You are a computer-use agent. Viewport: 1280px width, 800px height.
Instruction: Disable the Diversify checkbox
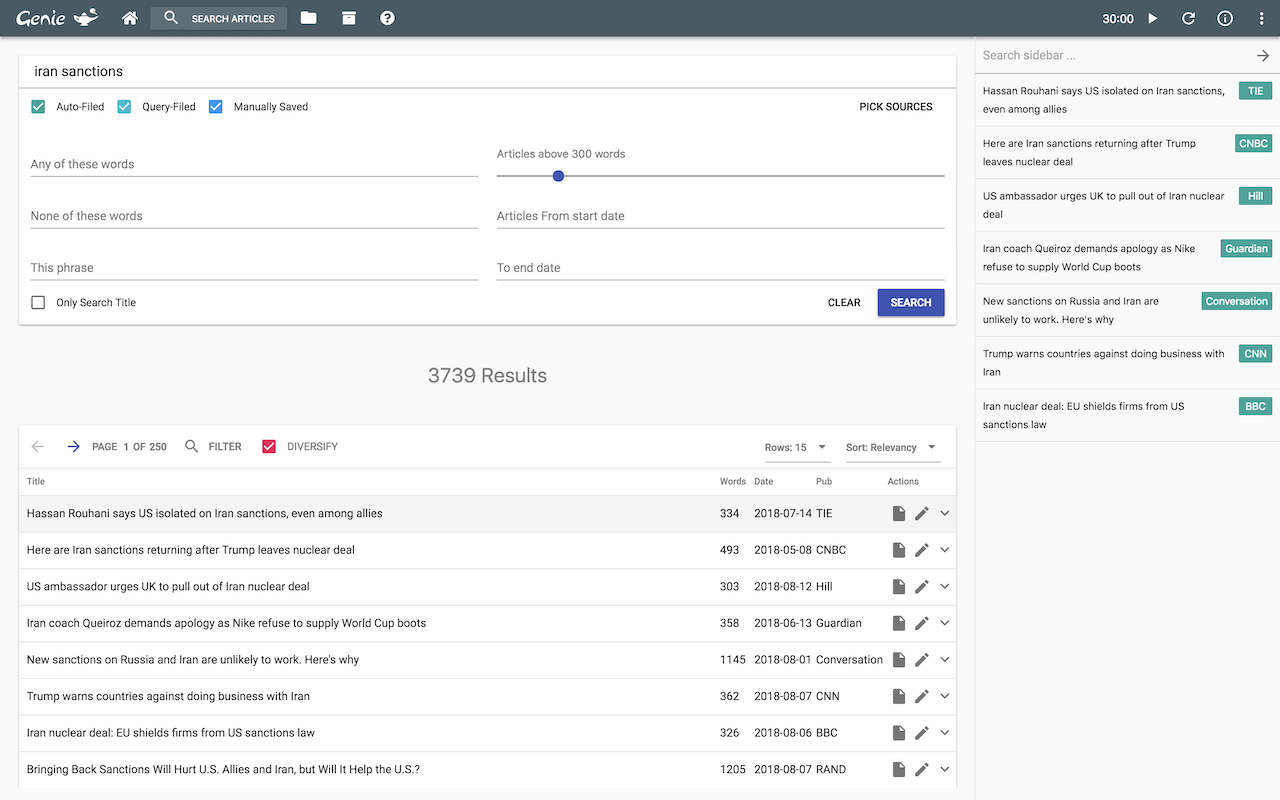coord(269,447)
